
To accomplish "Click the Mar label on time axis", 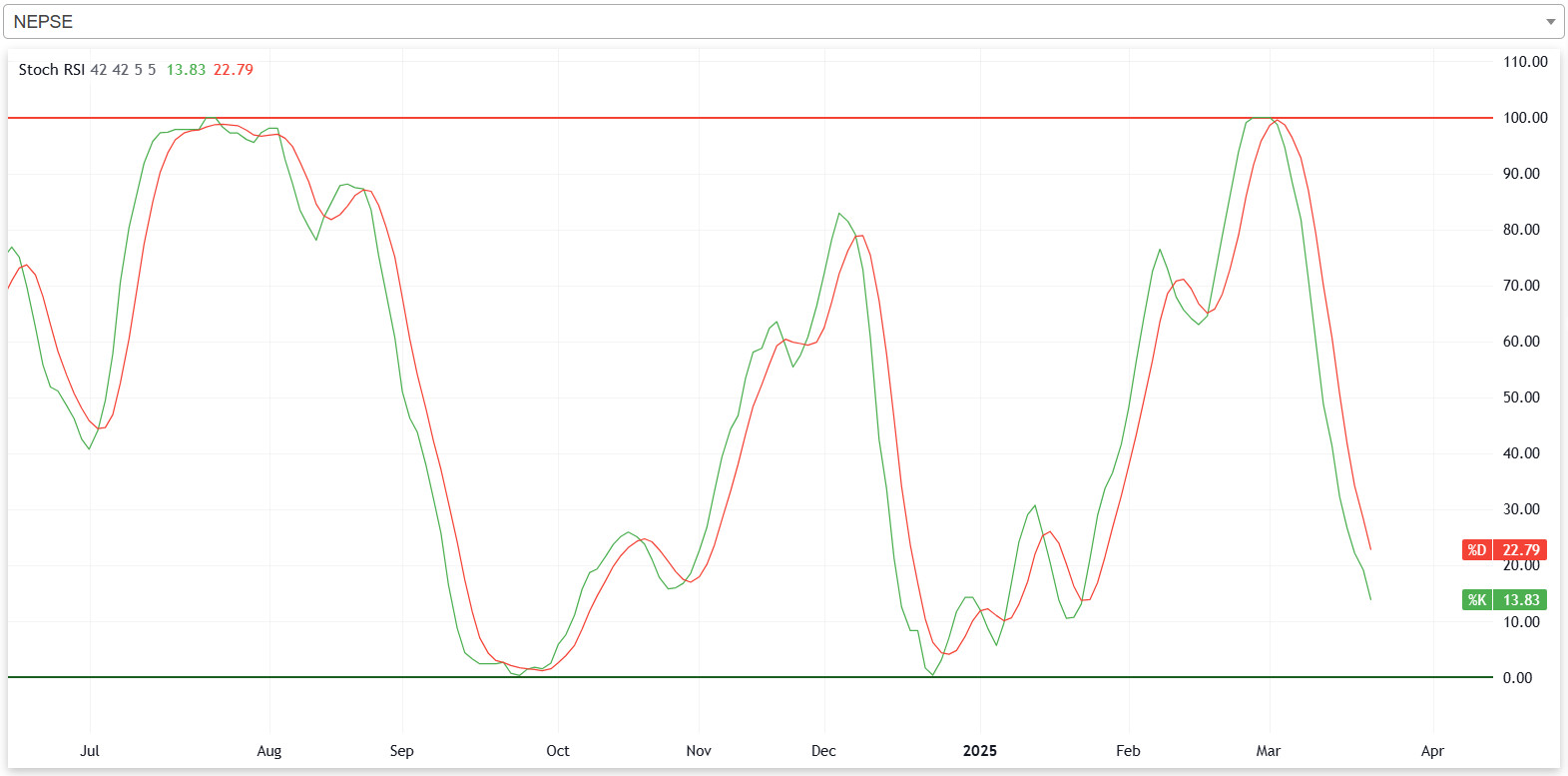I will (1268, 751).
